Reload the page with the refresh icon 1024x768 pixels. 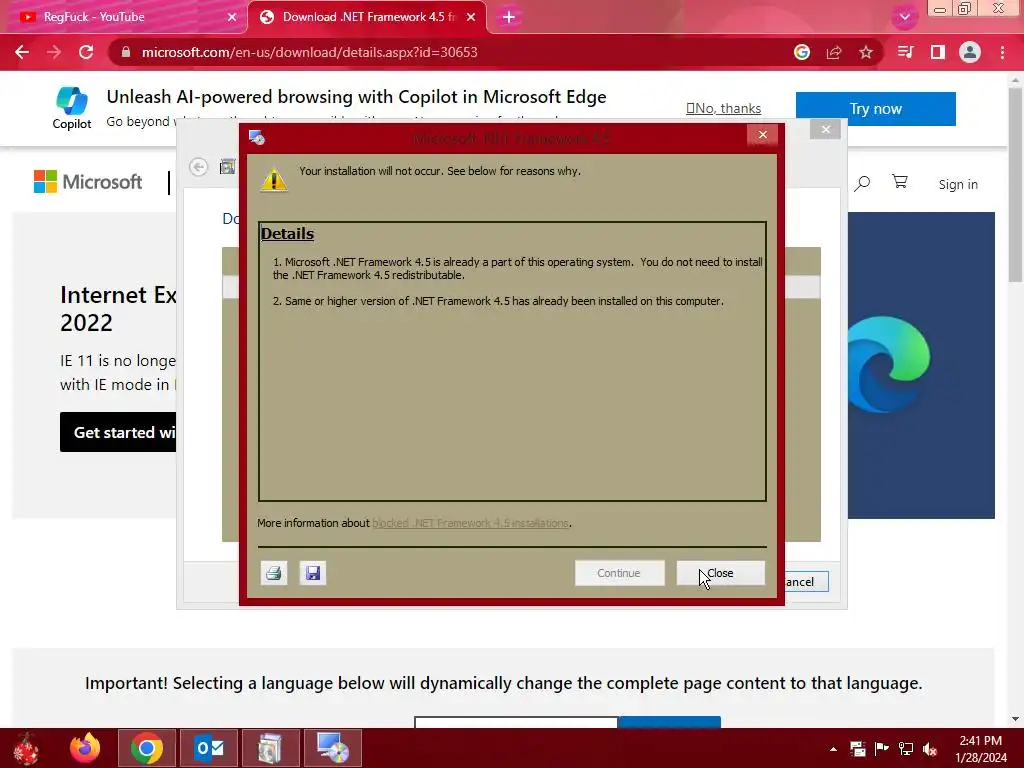86,52
